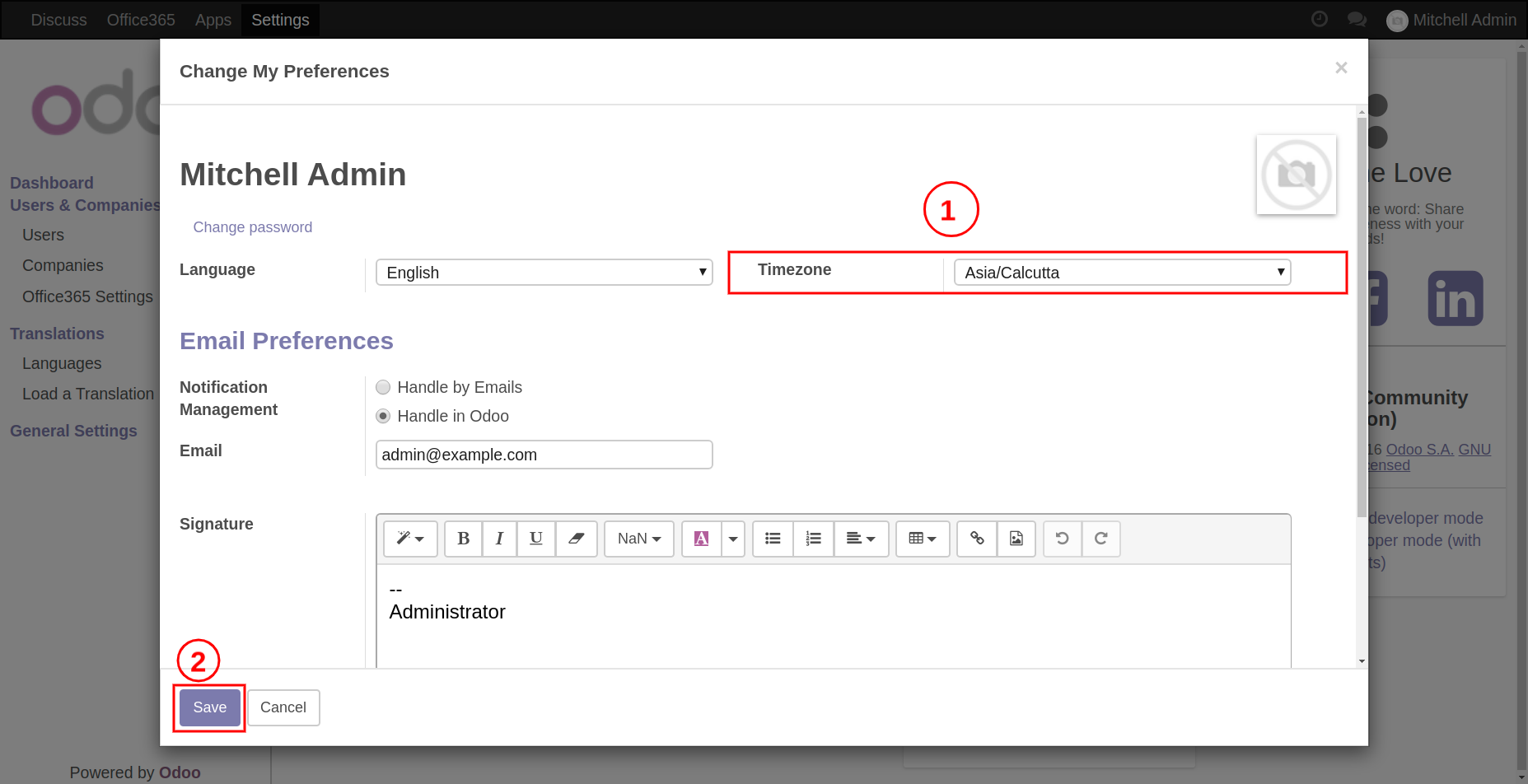This screenshot has width=1528, height=784.
Task: Open the Timezone dropdown showing Asia/Calcutta
Action: pyautogui.click(x=1122, y=273)
